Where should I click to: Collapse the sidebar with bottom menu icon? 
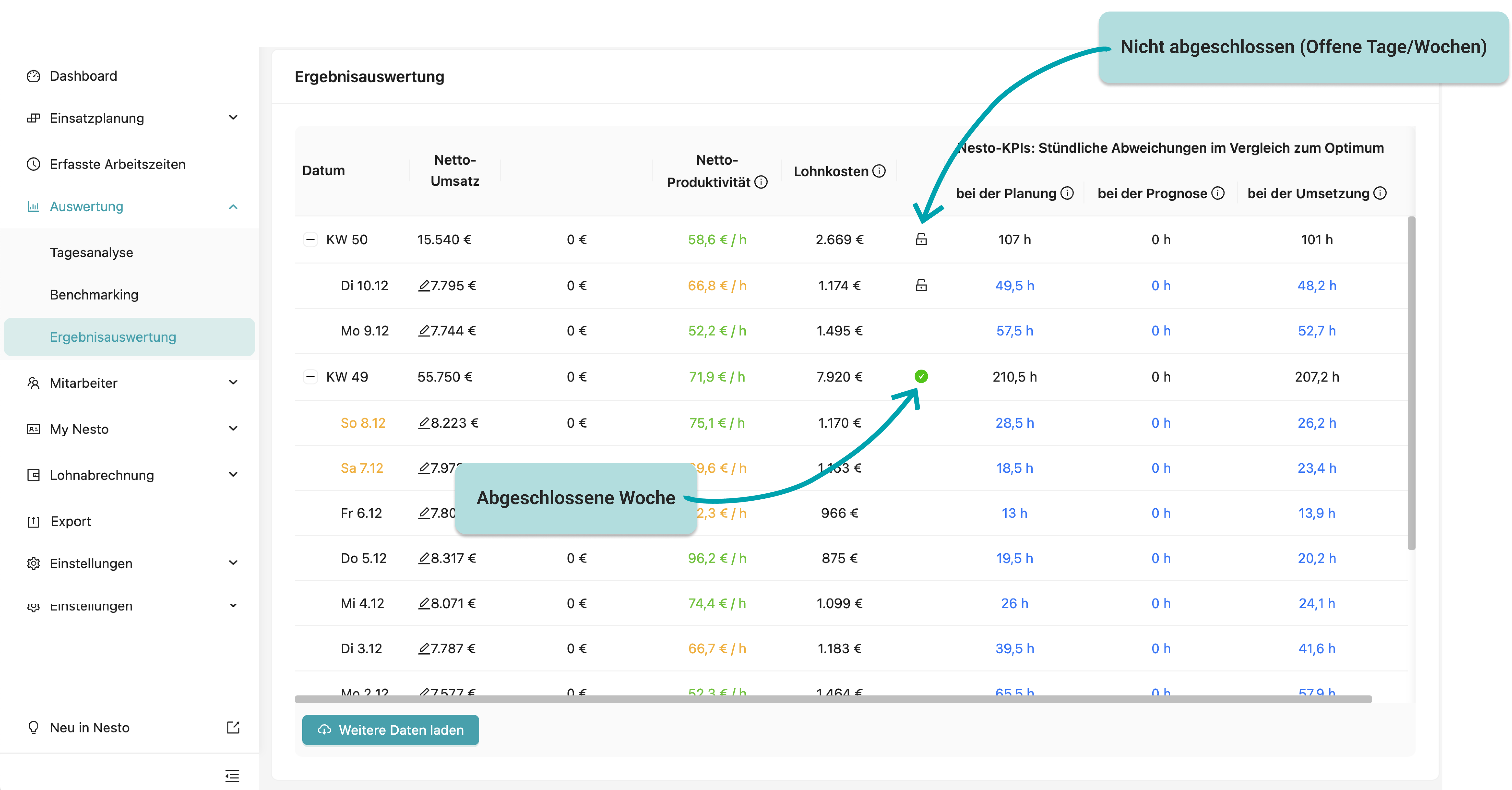[232, 776]
